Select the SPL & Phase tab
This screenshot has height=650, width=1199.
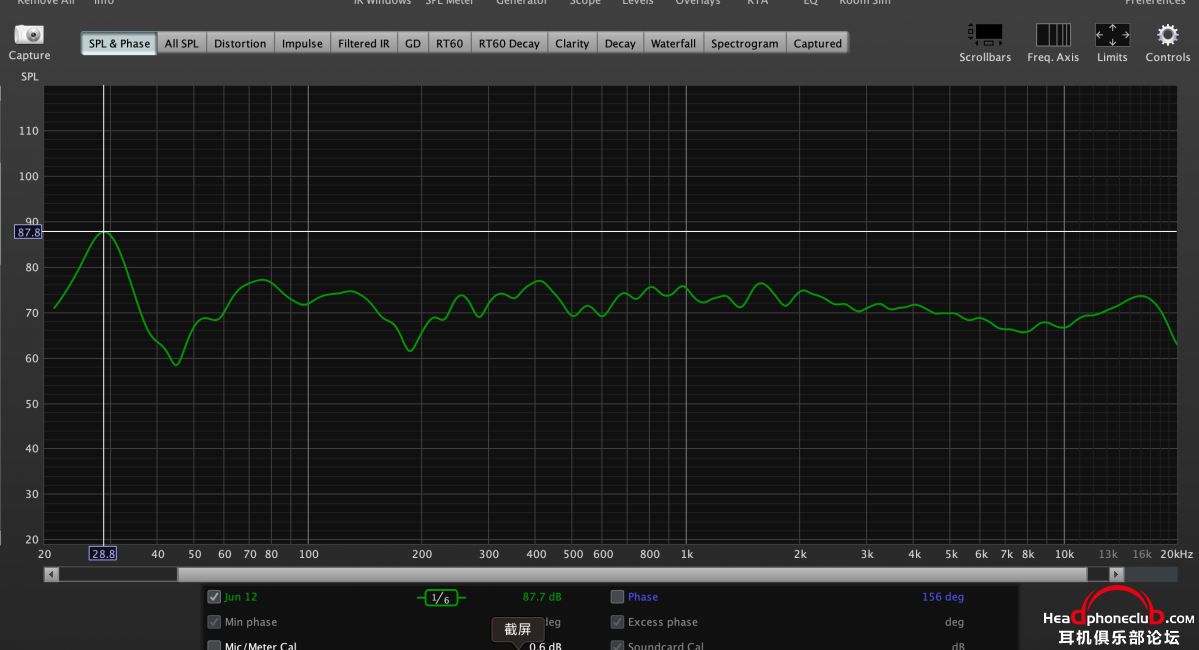pyautogui.click(x=119, y=44)
